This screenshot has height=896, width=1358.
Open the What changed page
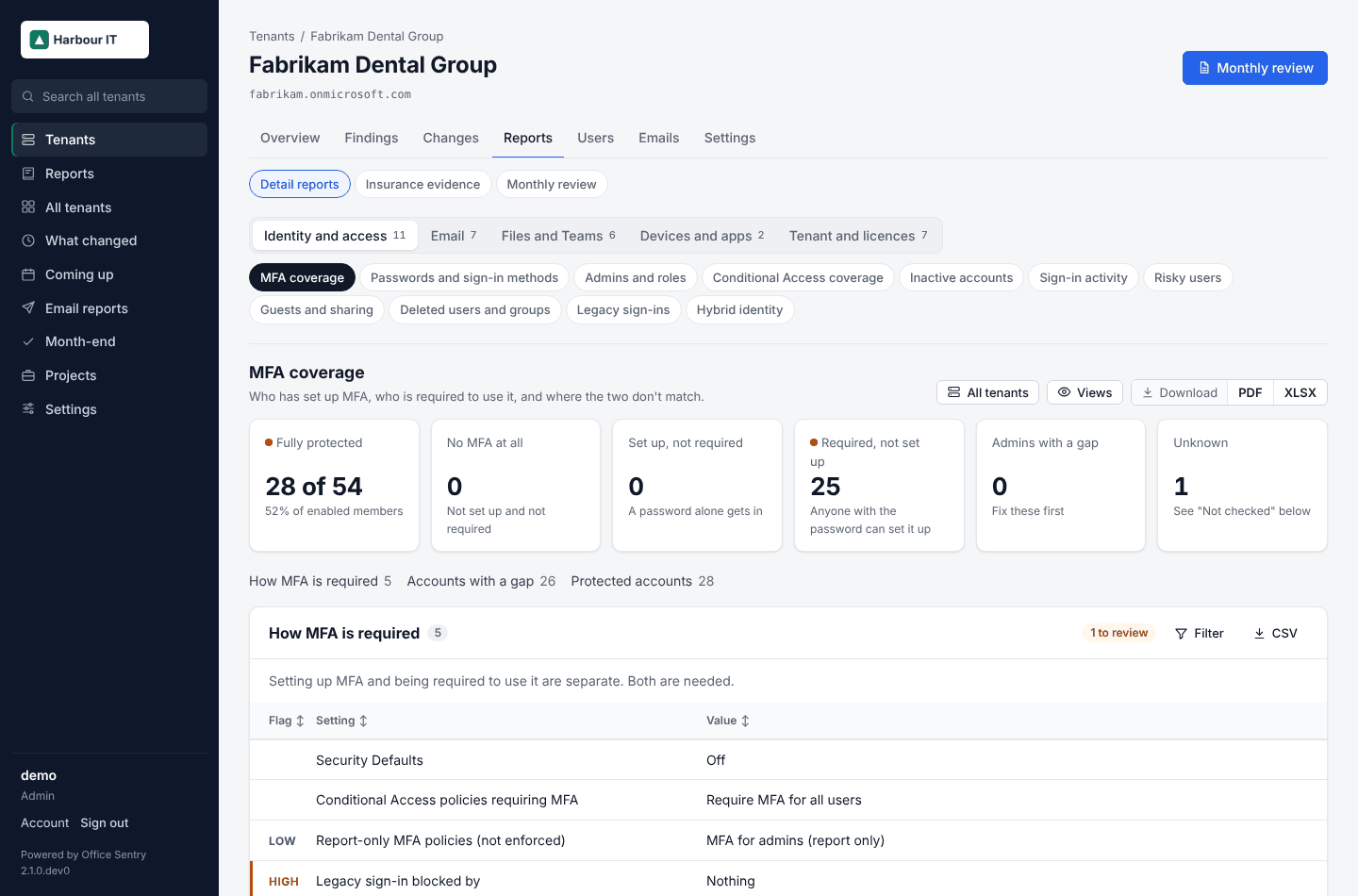pyautogui.click(x=109, y=241)
